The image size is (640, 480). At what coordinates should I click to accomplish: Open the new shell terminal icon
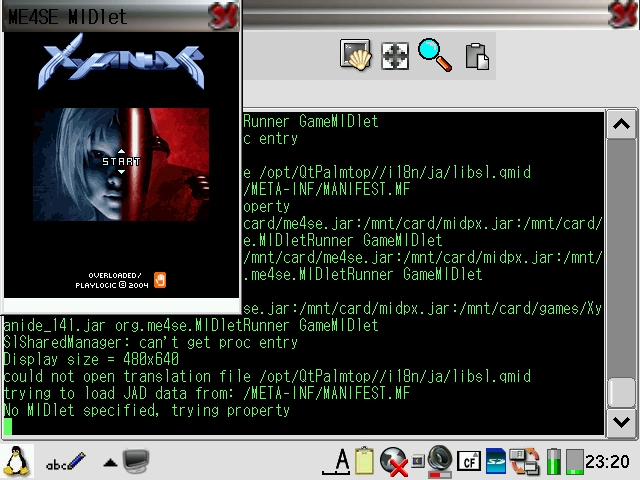point(355,56)
